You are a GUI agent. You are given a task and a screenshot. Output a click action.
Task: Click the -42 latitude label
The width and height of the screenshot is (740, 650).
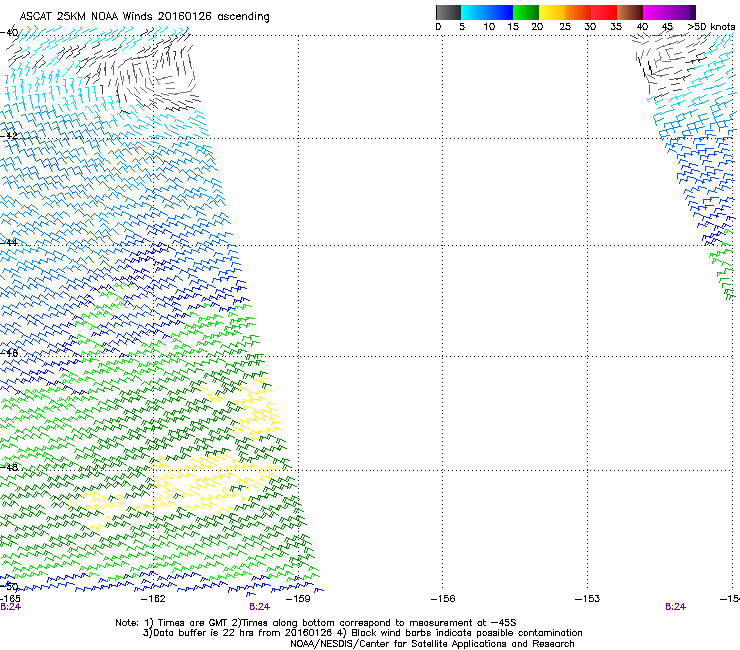[x=9, y=135]
